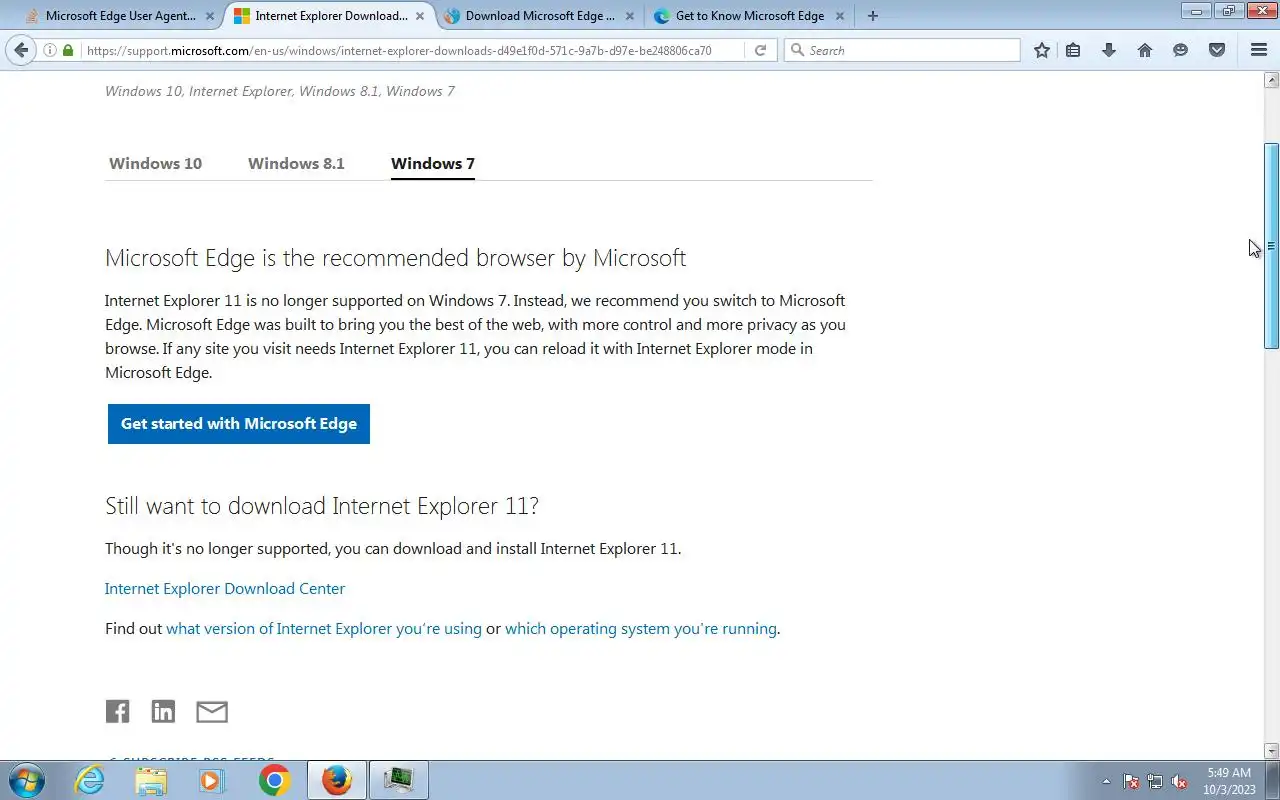Share page by email envelope icon

212,711
